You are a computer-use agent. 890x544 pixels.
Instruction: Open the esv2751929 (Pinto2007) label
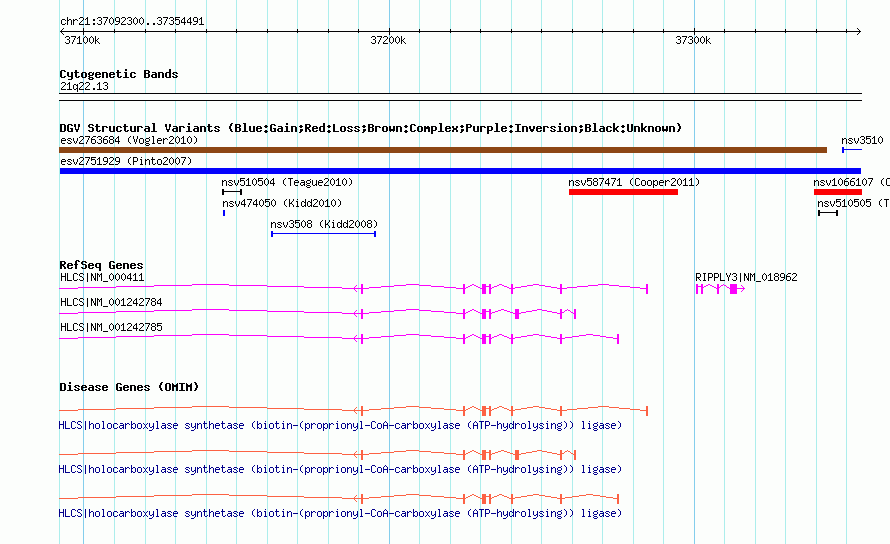coord(126,161)
